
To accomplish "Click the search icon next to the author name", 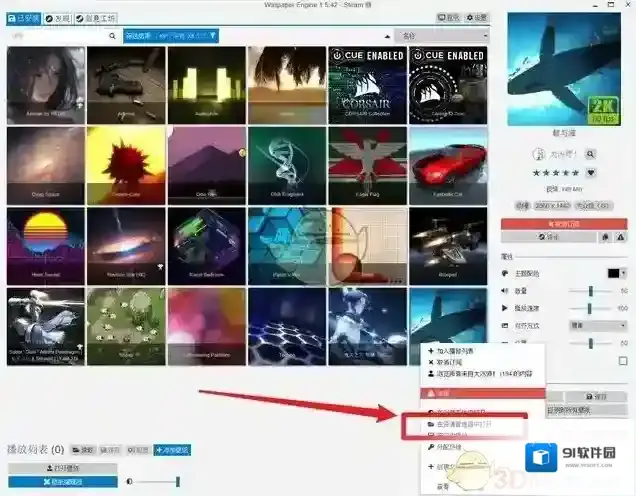I will point(590,154).
